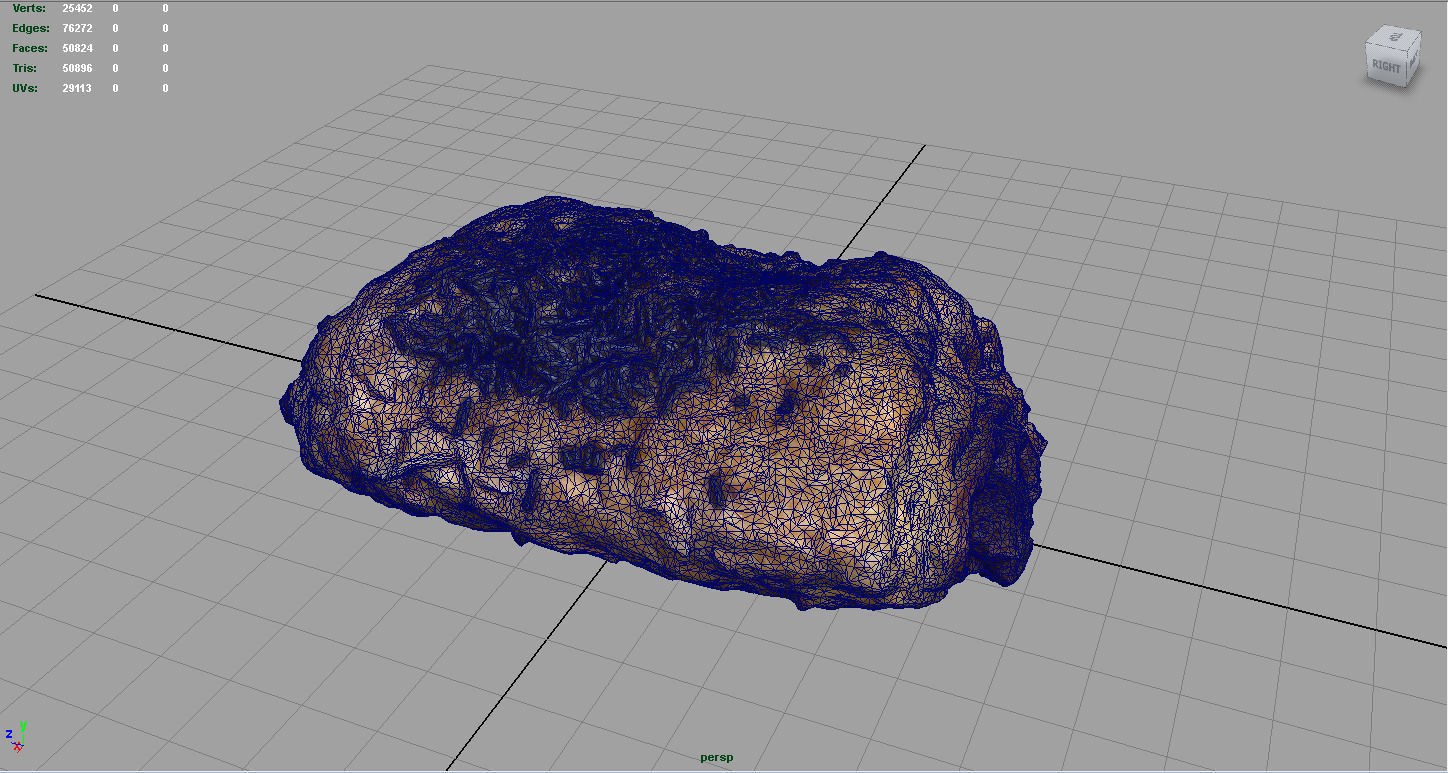Viewport: 1448px width, 773px height.
Task: Click the 'Verts:' heads-up display label
Action: point(29,8)
